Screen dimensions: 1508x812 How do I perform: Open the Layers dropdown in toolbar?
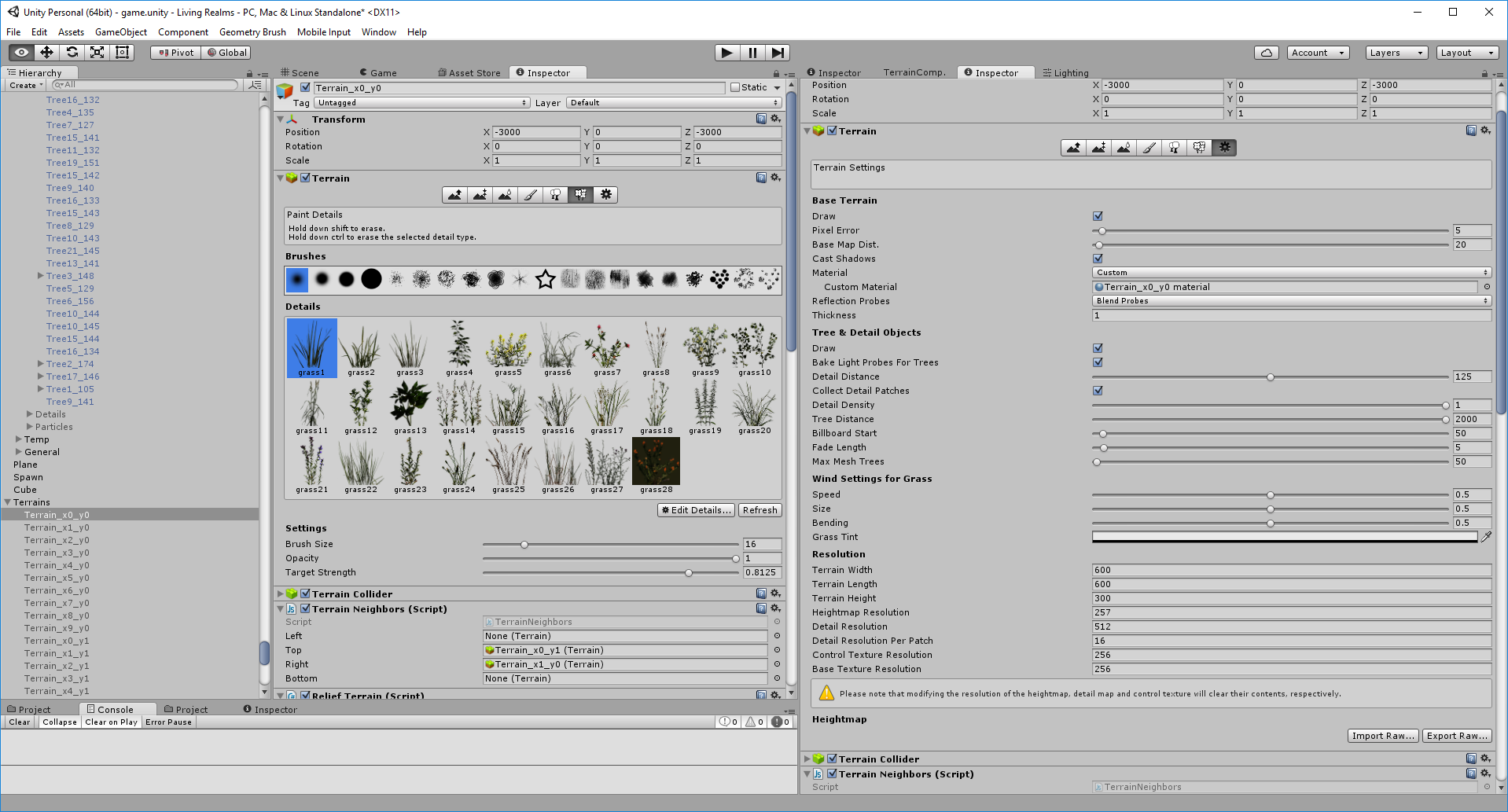point(1396,53)
